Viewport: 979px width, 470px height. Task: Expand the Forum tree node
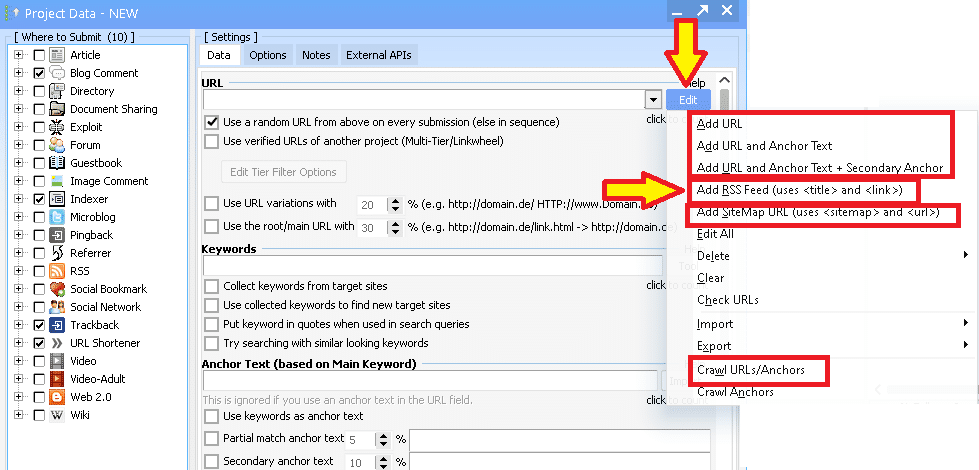(18, 145)
